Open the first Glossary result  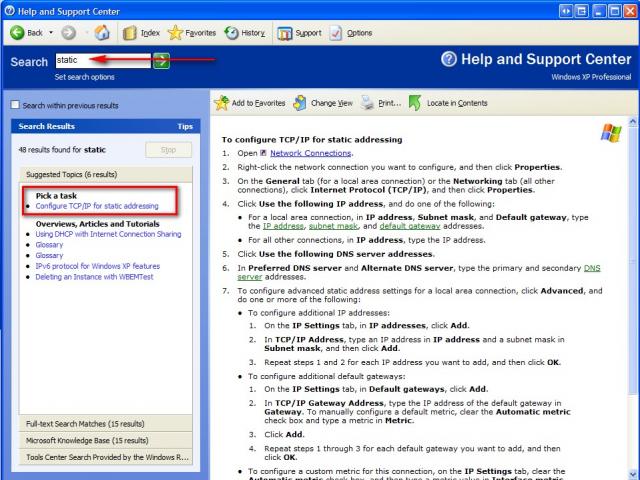point(49,245)
